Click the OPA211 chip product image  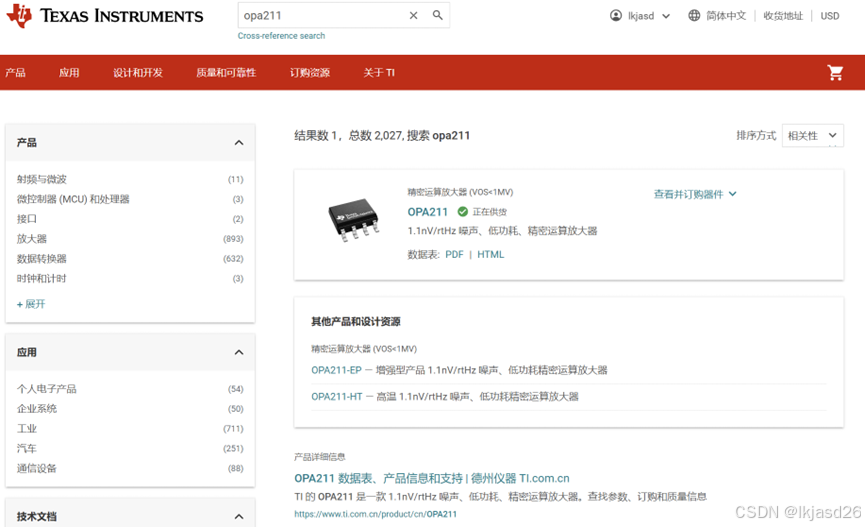pyautogui.click(x=354, y=220)
